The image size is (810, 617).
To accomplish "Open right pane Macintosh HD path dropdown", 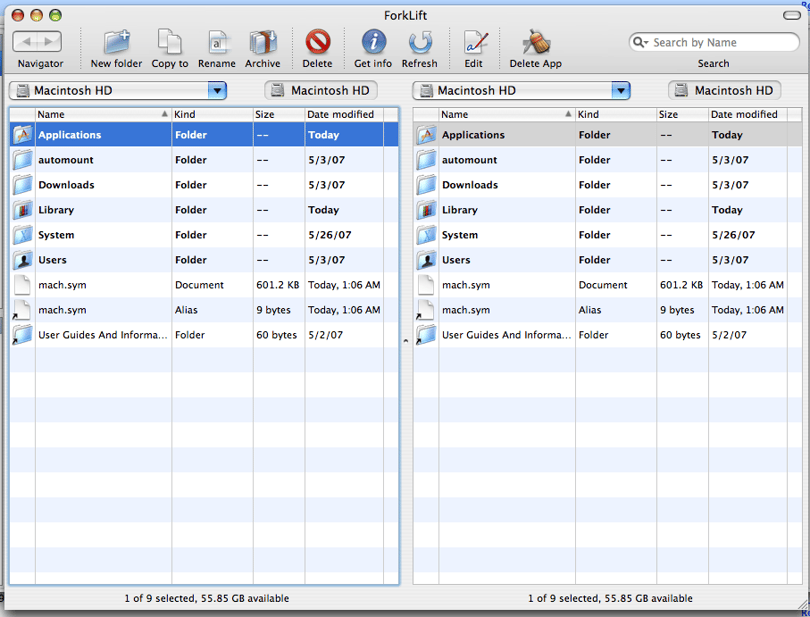I will coord(621,91).
